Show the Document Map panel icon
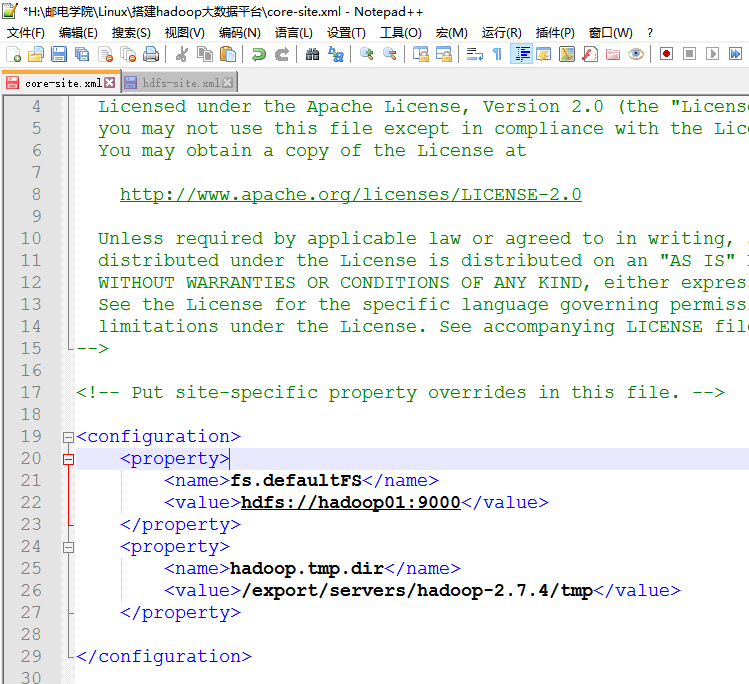749x684 pixels. point(567,54)
